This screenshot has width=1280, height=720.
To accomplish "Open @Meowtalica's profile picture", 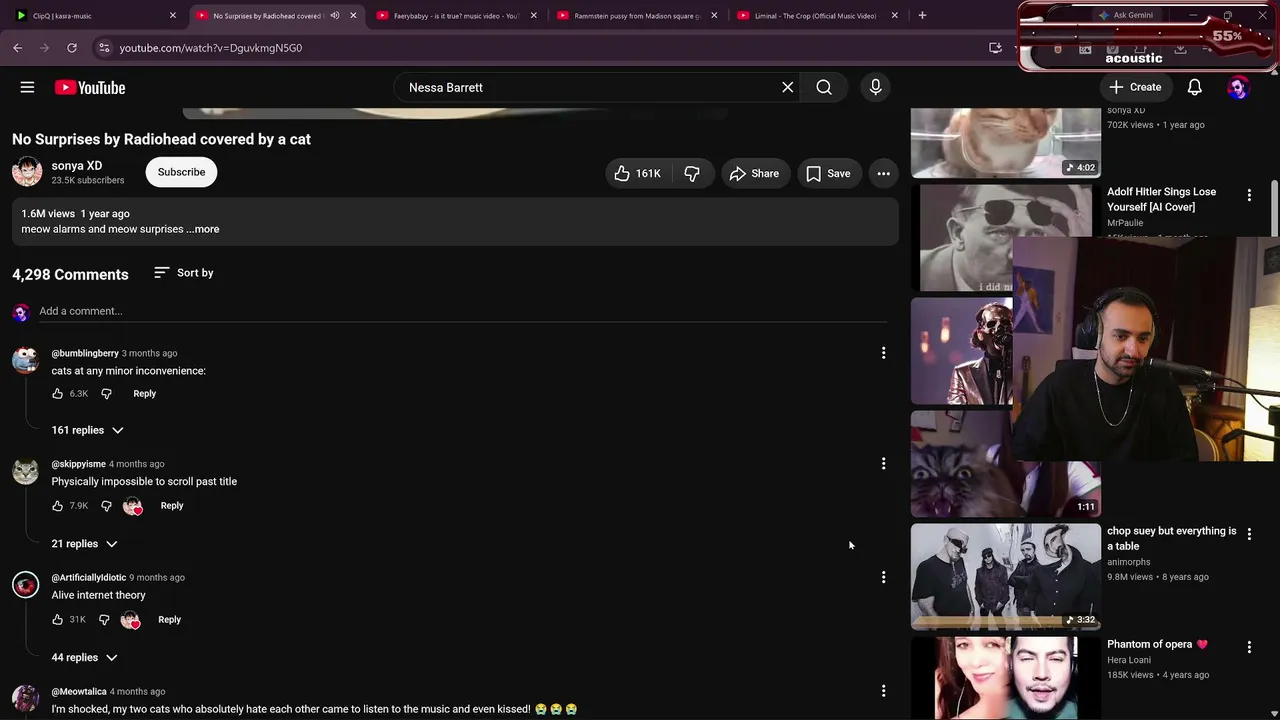I will (25, 697).
